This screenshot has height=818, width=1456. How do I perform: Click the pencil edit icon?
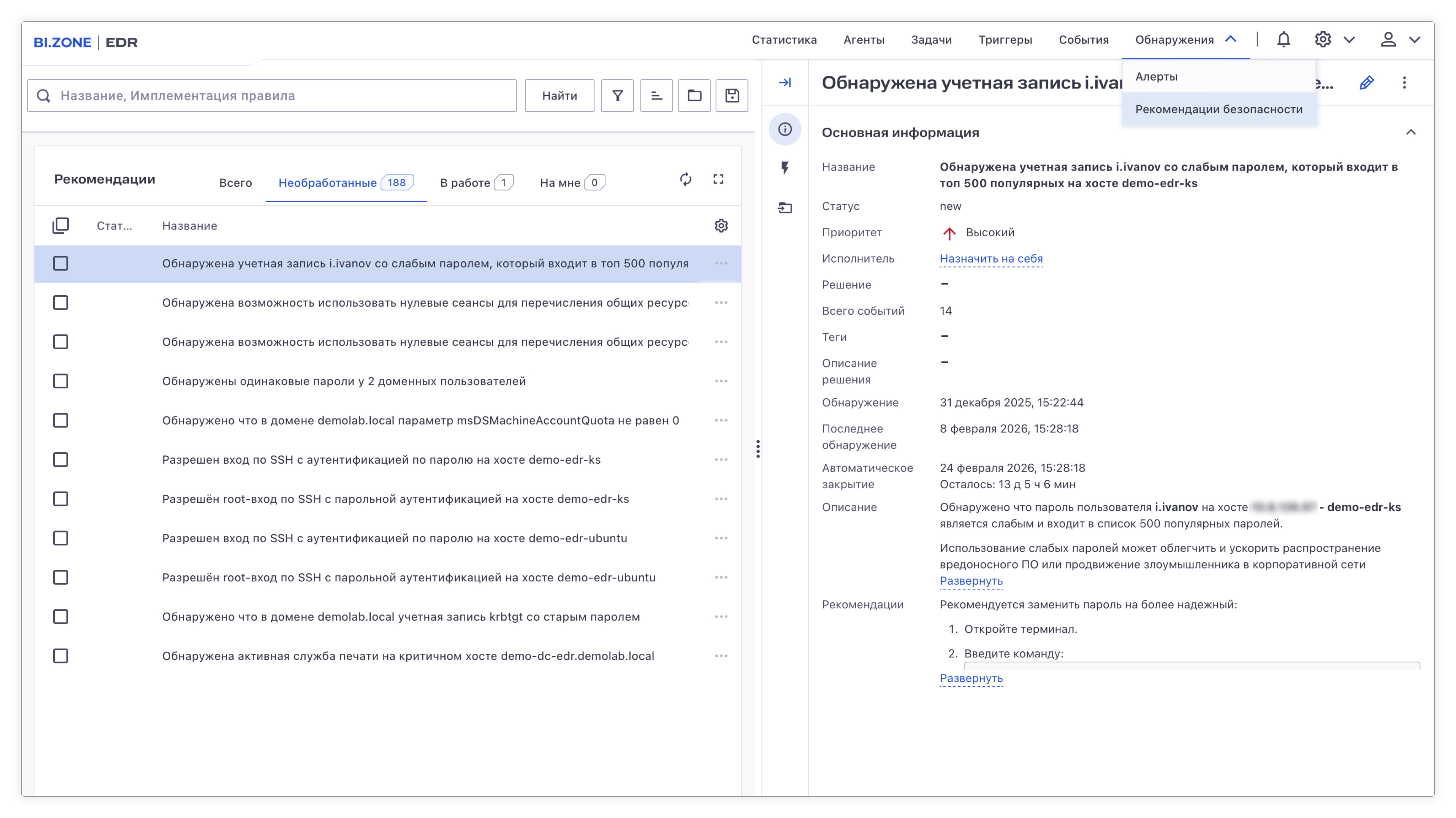(1366, 83)
